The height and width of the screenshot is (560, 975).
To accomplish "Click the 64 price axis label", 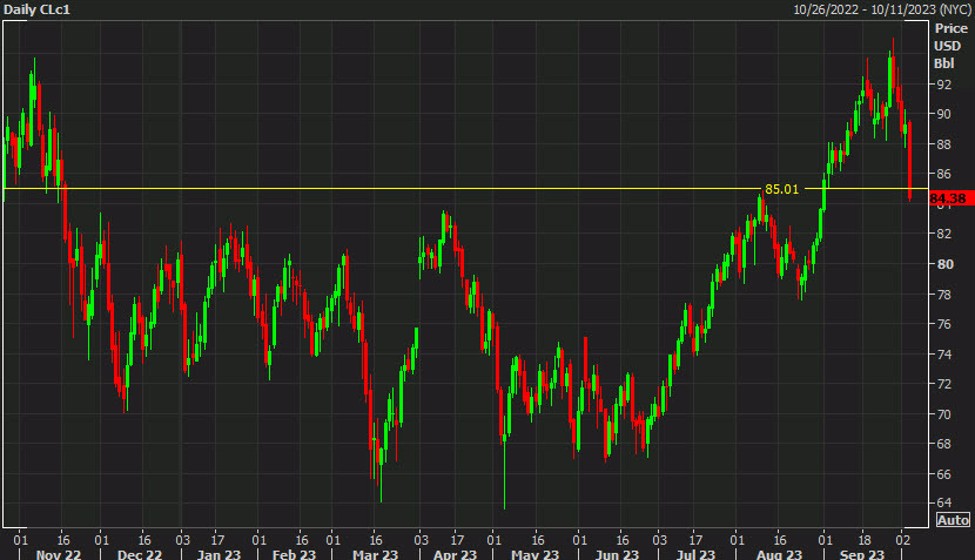I will pos(942,503).
